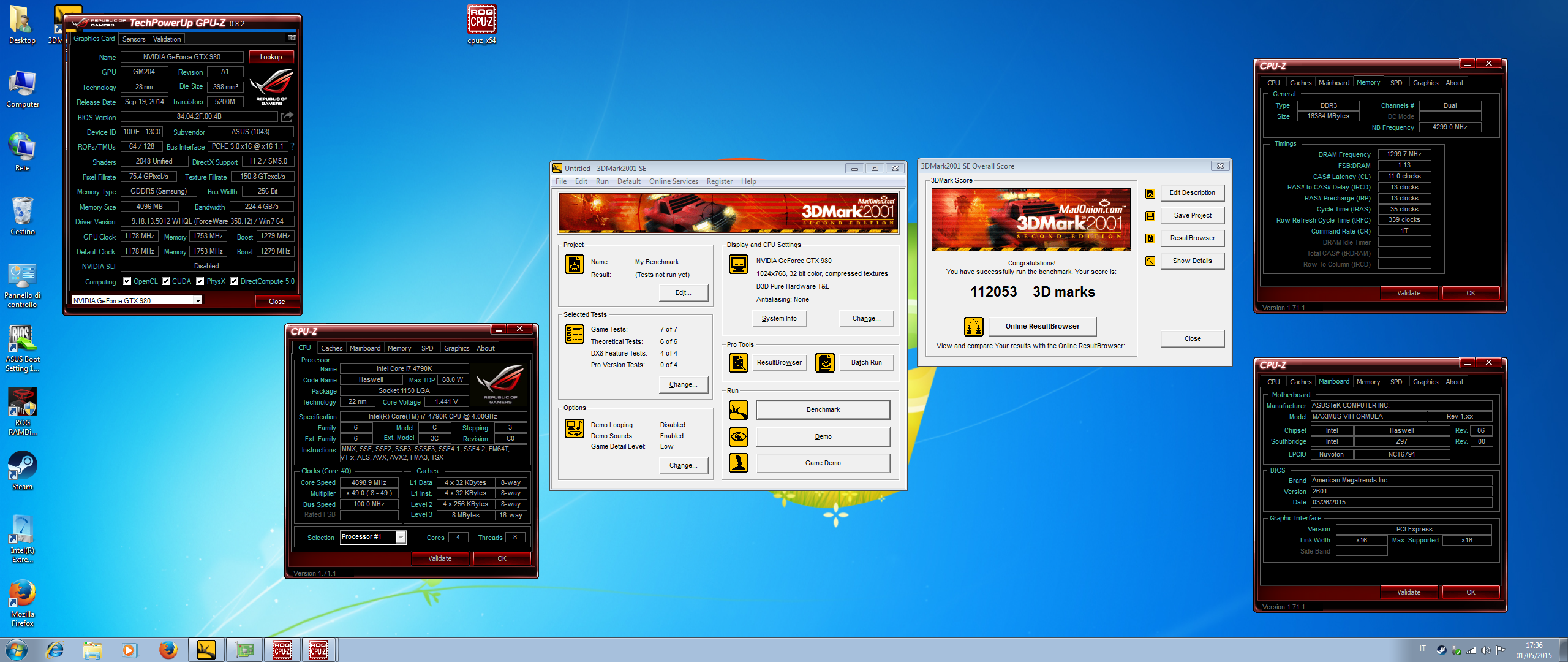Open Caches tab in bottom CPU-Z window
This screenshot has height=662, width=1568.
click(x=332, y=348)
